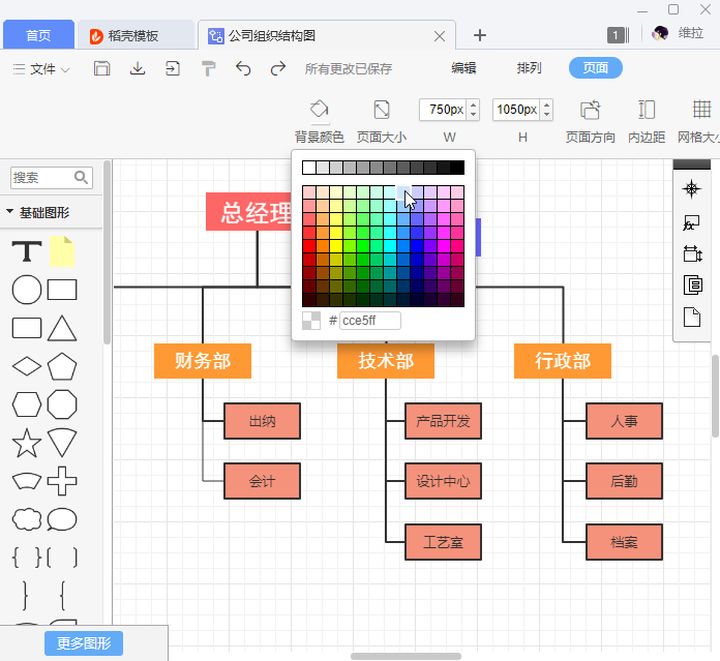Click the stacked pages icon in right panel
Viewport: 720px width, 661px height.
click(x=692, y=285)
